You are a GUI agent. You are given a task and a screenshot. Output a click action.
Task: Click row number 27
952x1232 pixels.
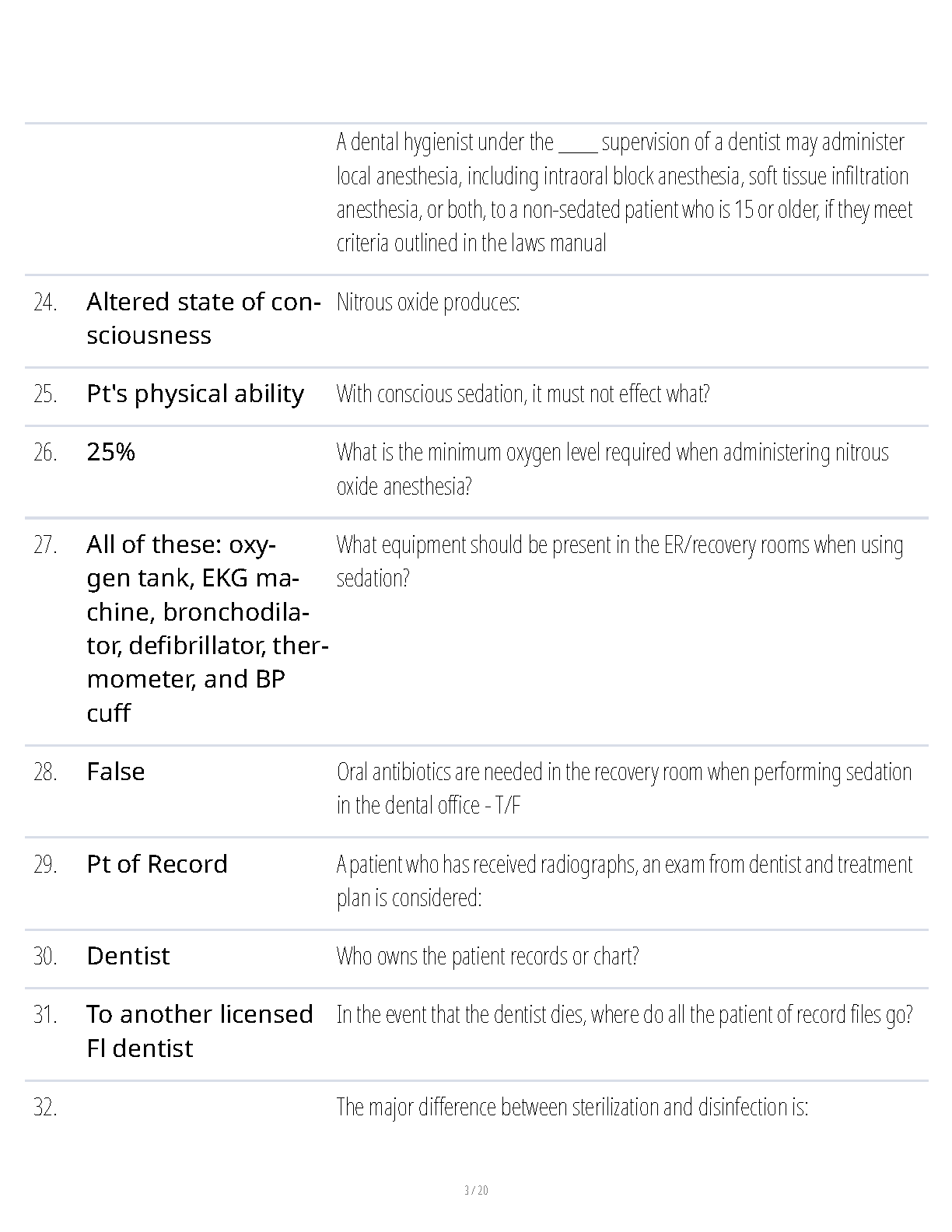45,544
